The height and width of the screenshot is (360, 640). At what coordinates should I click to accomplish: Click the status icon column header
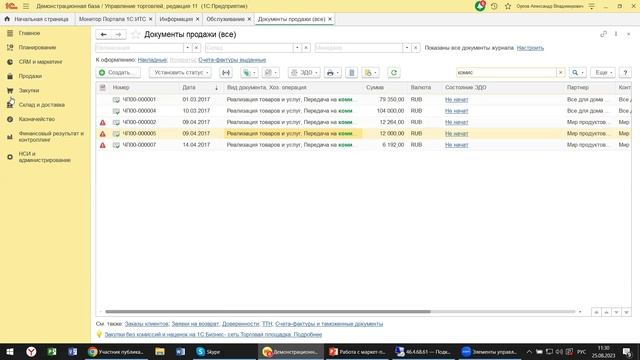coord(103,88)
